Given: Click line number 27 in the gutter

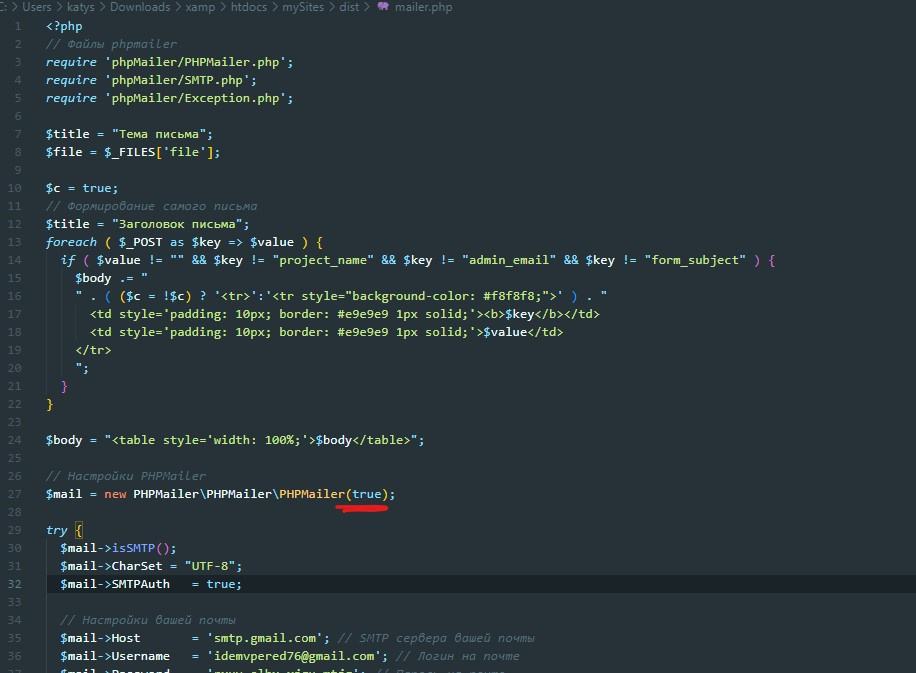Looking at the screenshot, I should tap(15, 494).
